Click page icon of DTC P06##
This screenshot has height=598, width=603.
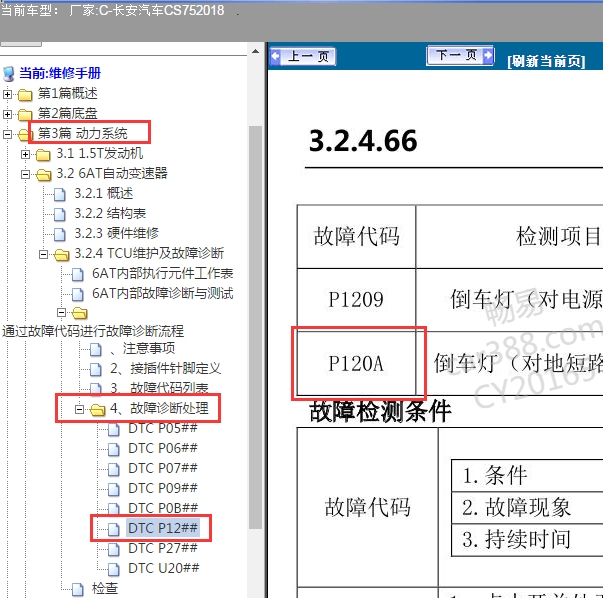click(114, 450)
